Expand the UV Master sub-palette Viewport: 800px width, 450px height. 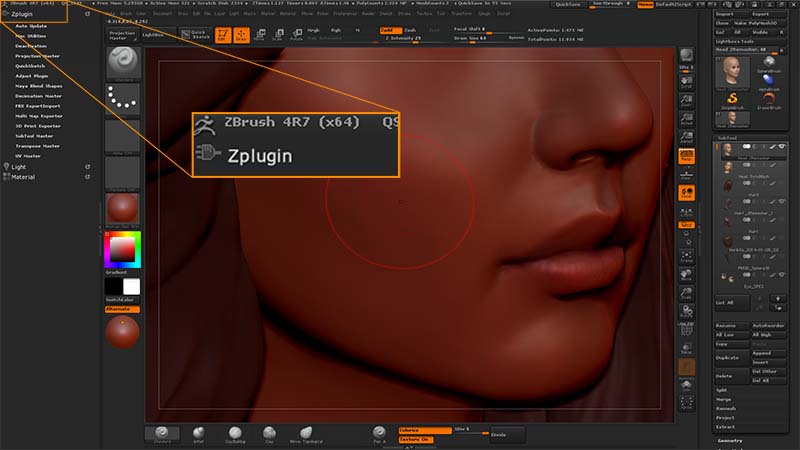coord(28,156)
